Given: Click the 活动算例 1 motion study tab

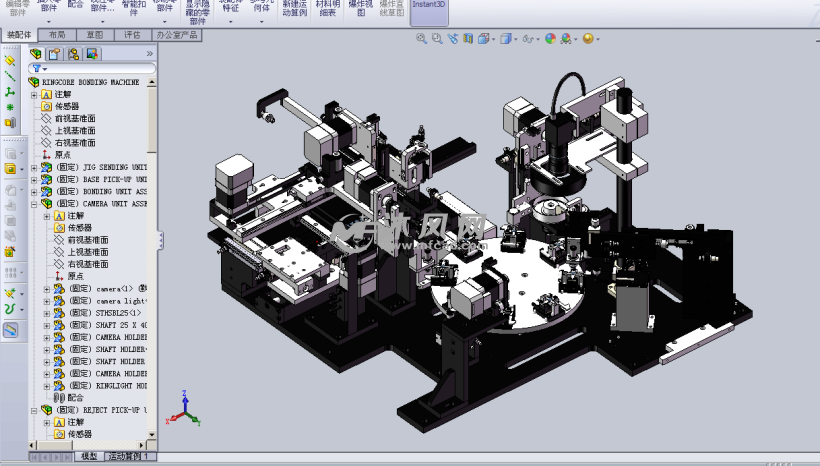Looking at the screenshot, I should (x=130, y=457).
